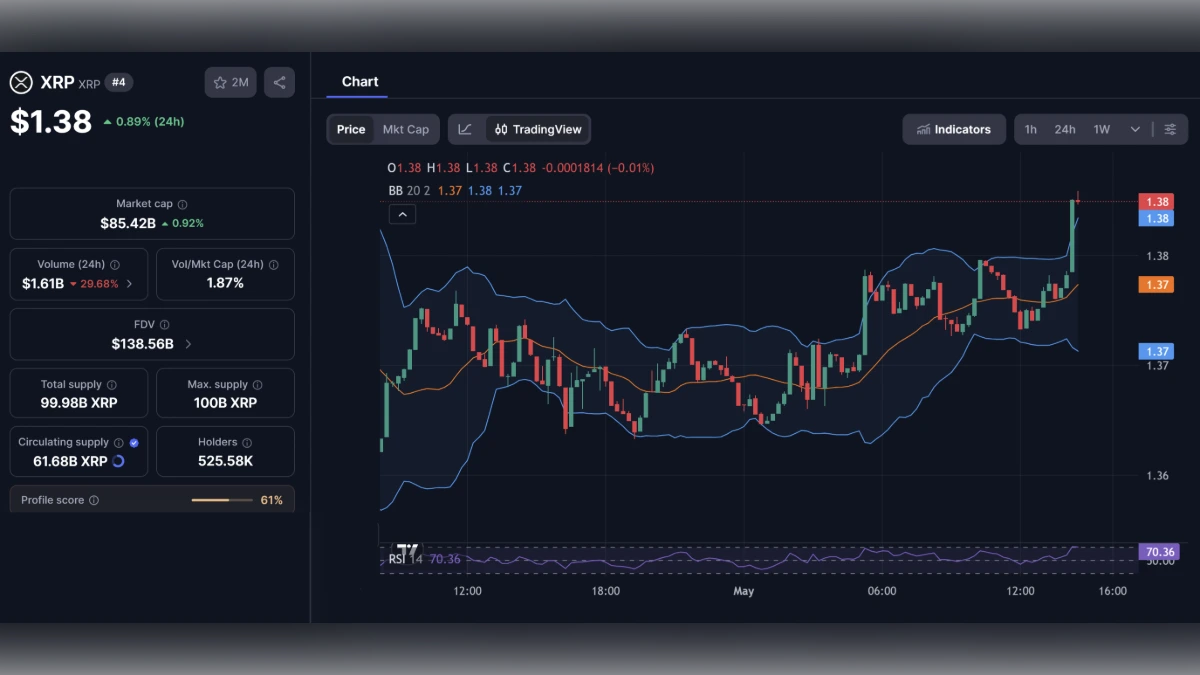
Task: Click info icon beside Volume (24h)
Action: (x=115, y=265)
